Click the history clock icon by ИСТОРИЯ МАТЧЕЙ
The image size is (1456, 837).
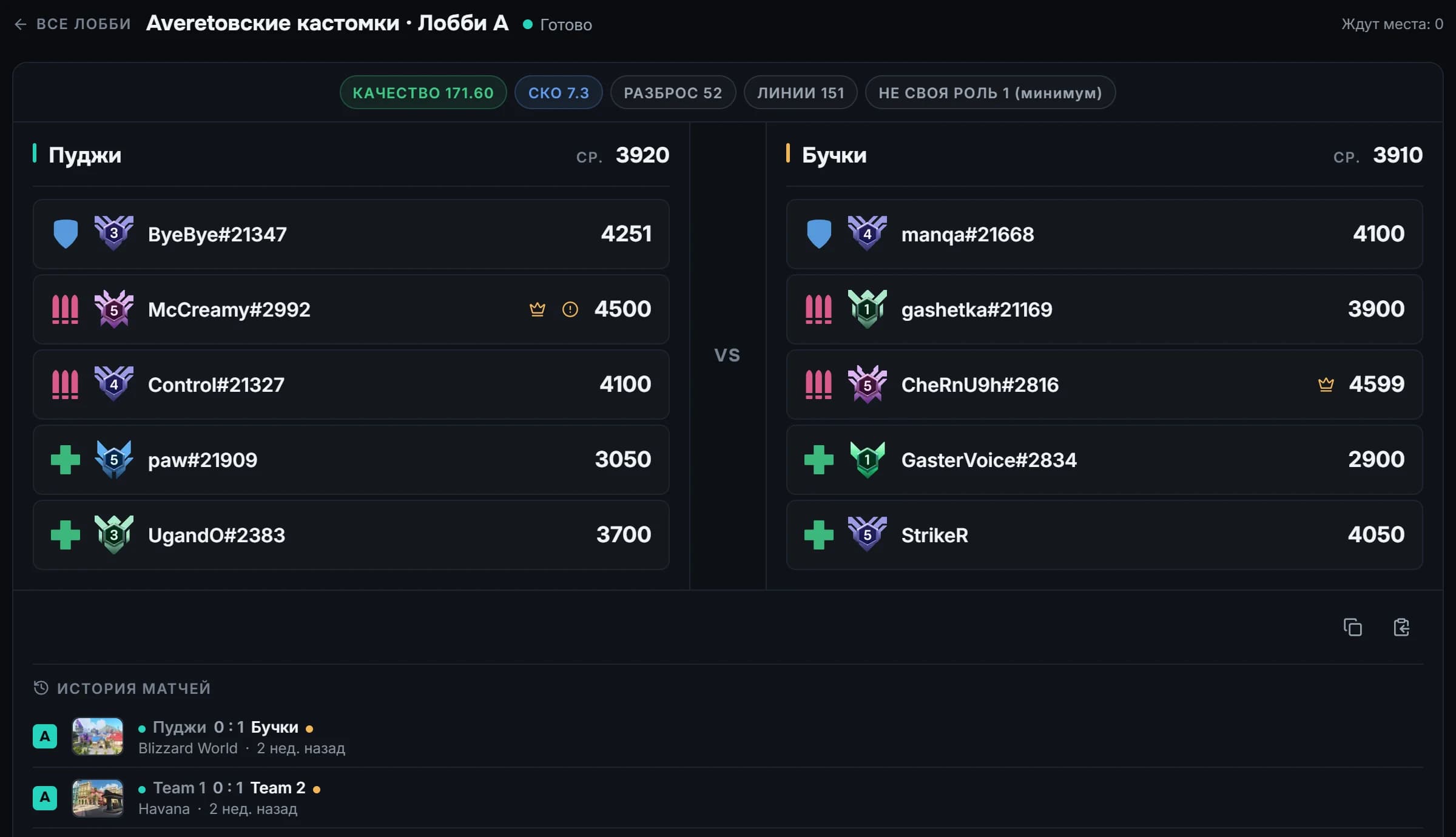[41, 688]
